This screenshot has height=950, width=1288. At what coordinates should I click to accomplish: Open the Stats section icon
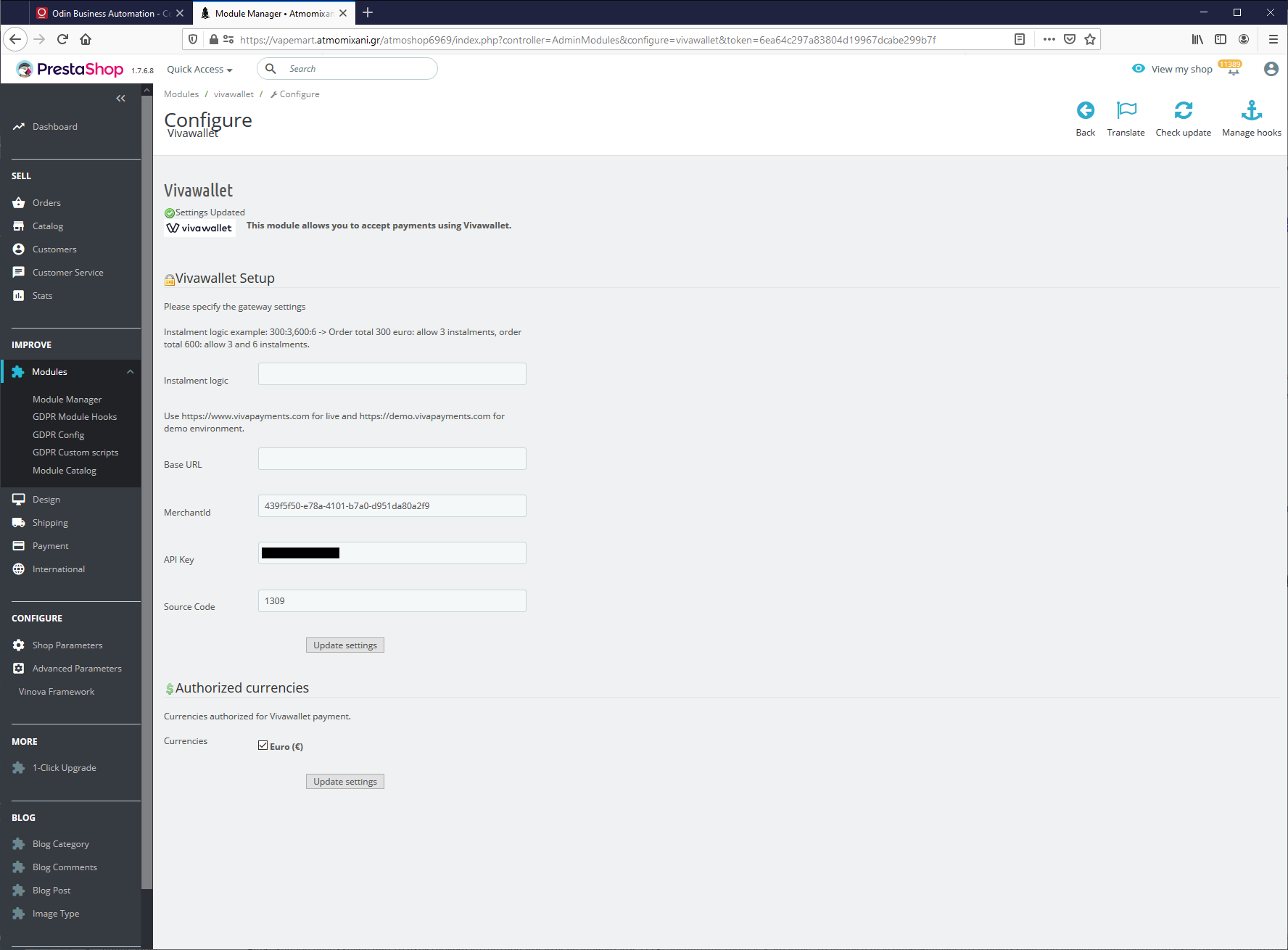(x=18, y=295)
